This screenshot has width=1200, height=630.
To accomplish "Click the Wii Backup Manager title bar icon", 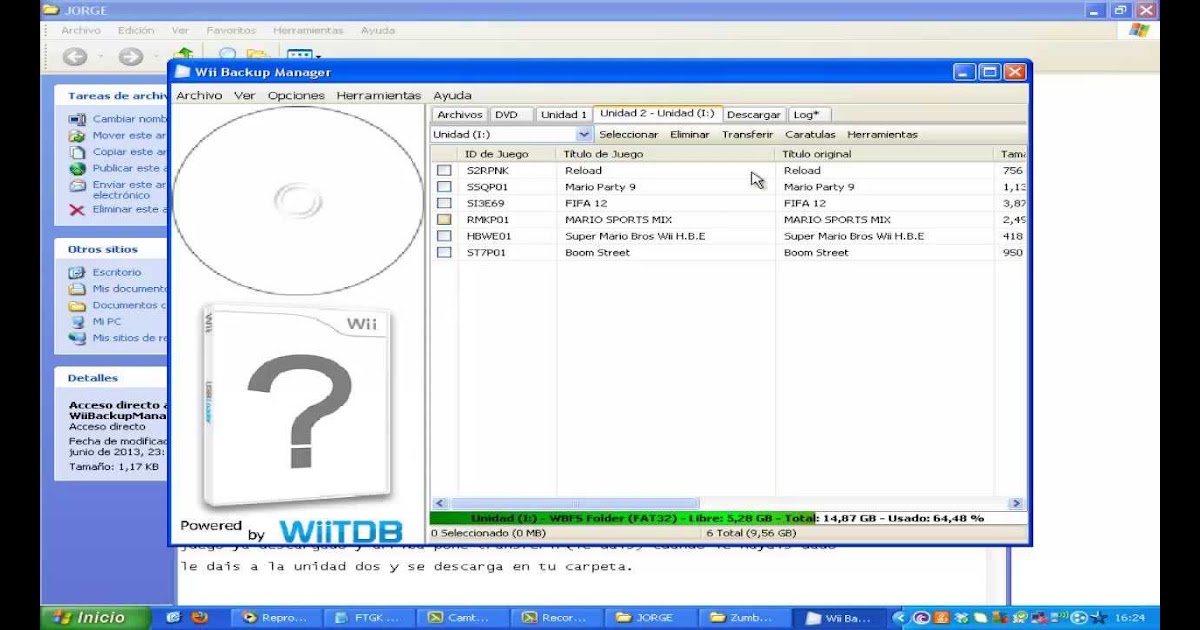I will pyautogui.click(x=182, y=72).
